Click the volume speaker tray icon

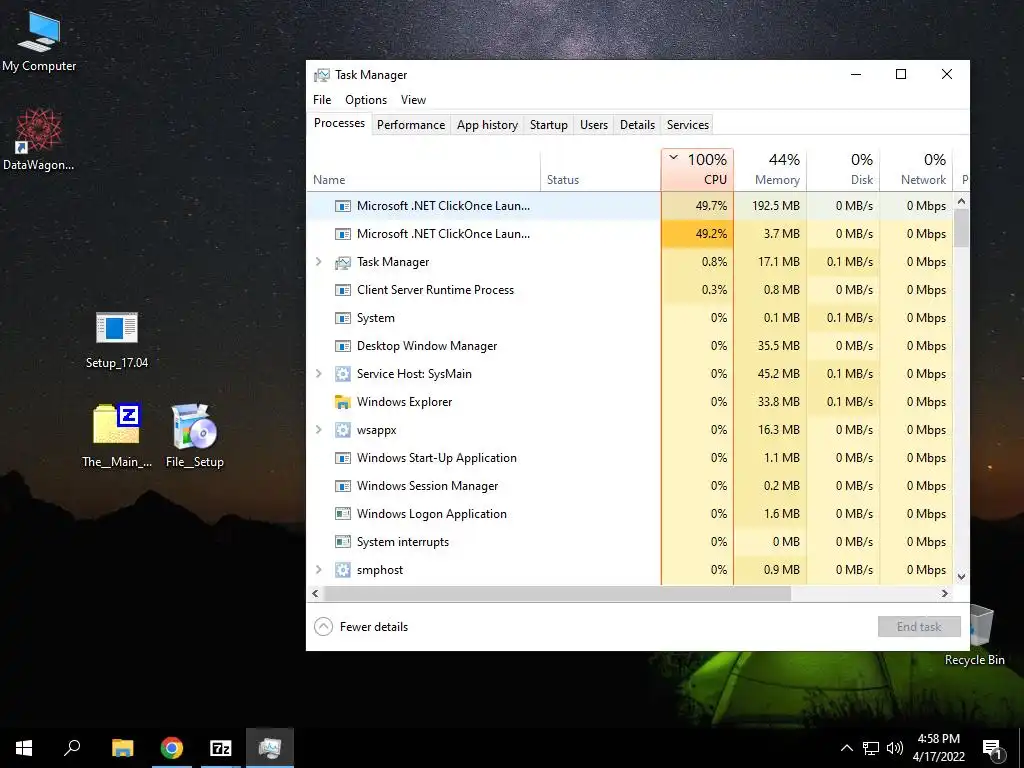click(895, 748)
